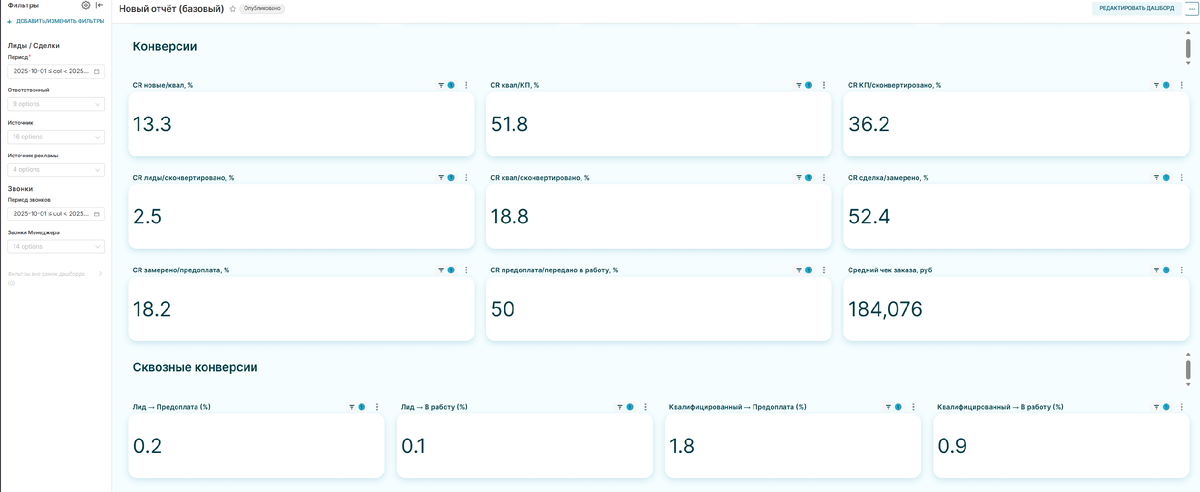
Task: Click the scrollbar of the Конверсии section
Action: [x=1187, y=50]
